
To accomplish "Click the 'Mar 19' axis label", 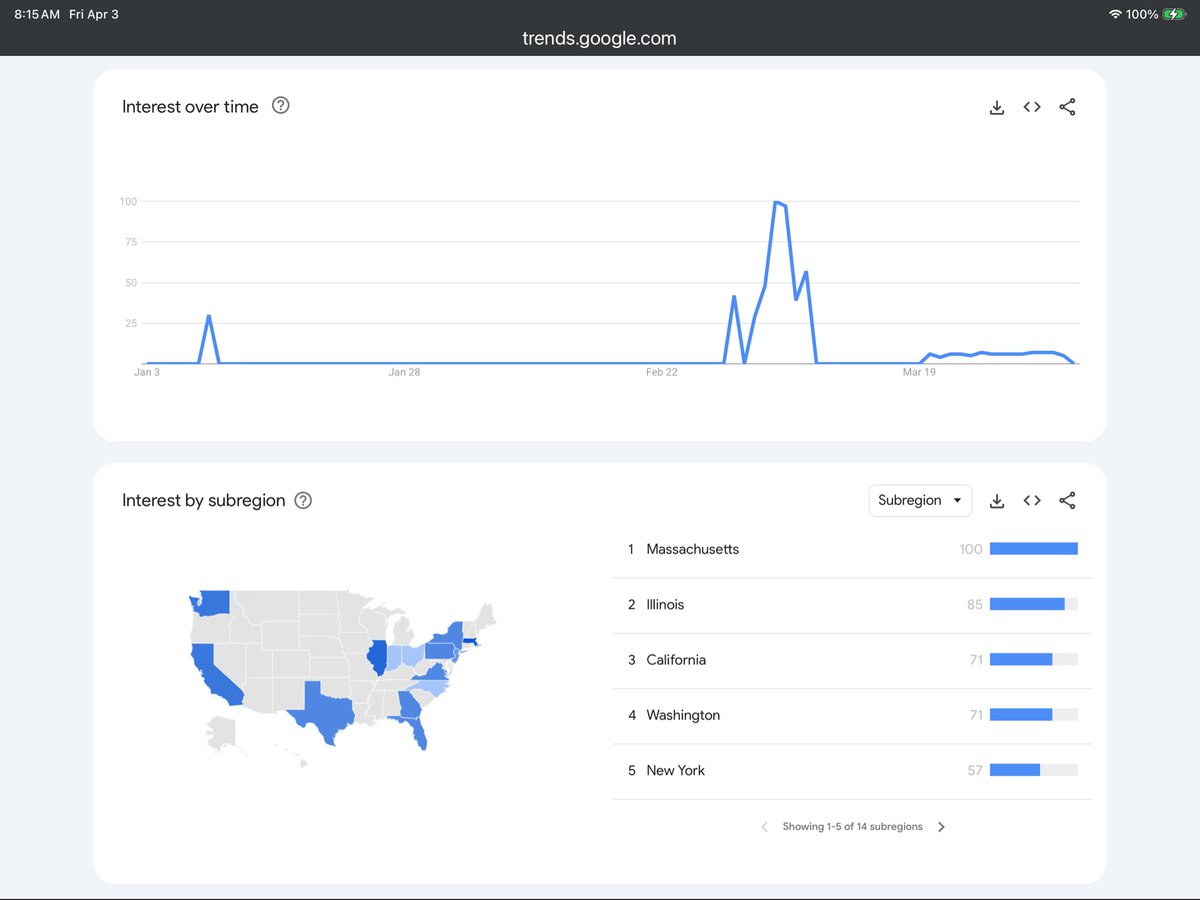I will [919, 372].
